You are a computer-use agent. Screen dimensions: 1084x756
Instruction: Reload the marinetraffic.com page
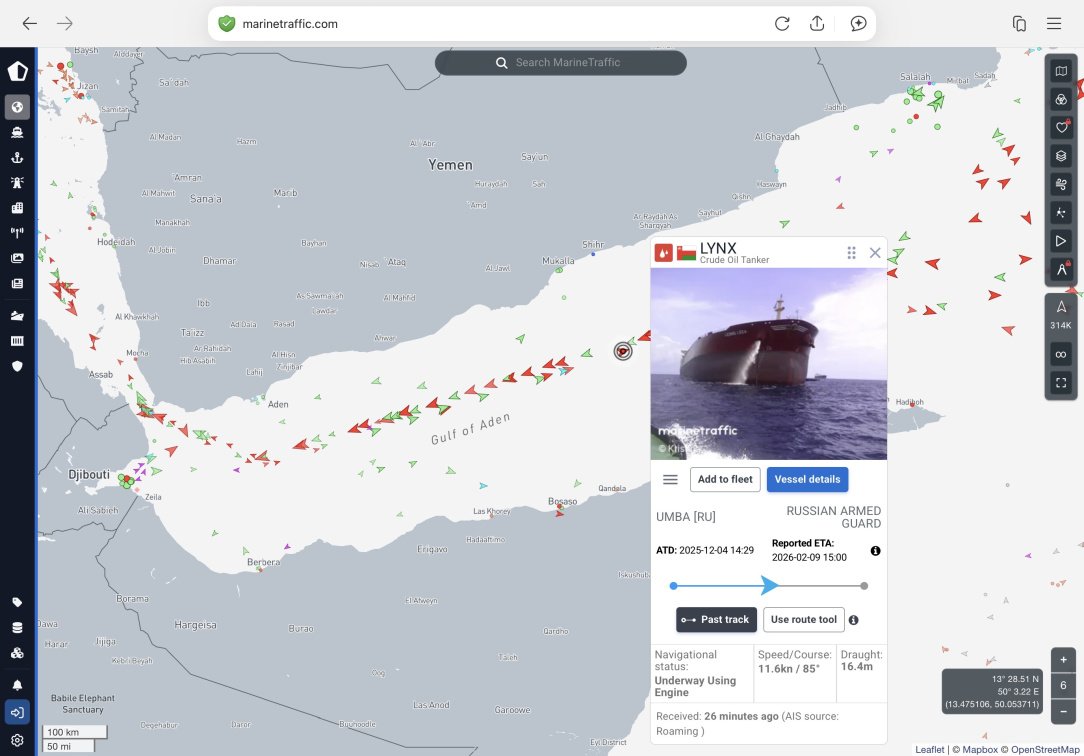(782, 23)
